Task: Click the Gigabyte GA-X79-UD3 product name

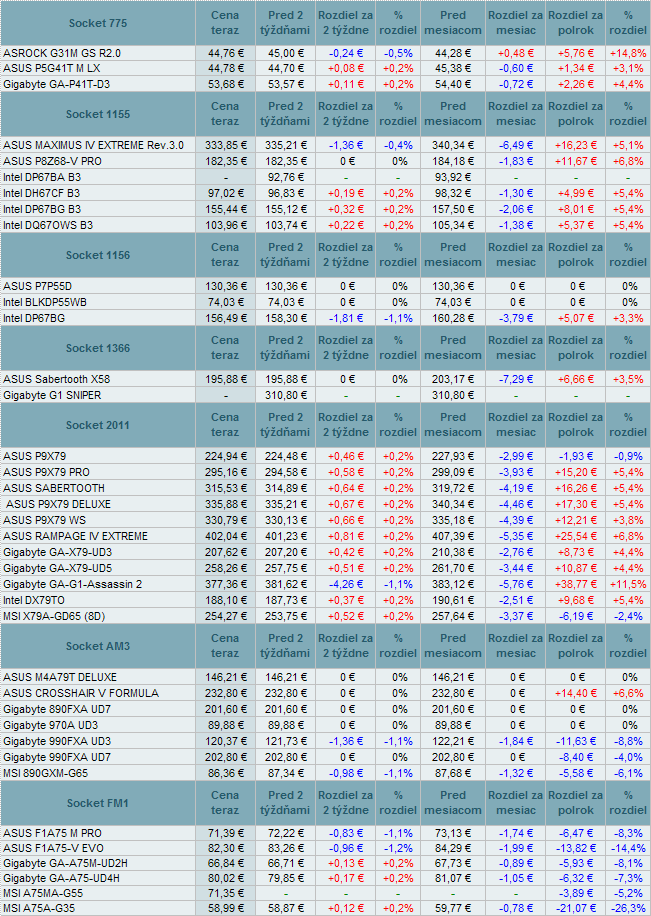Action: 57,552
